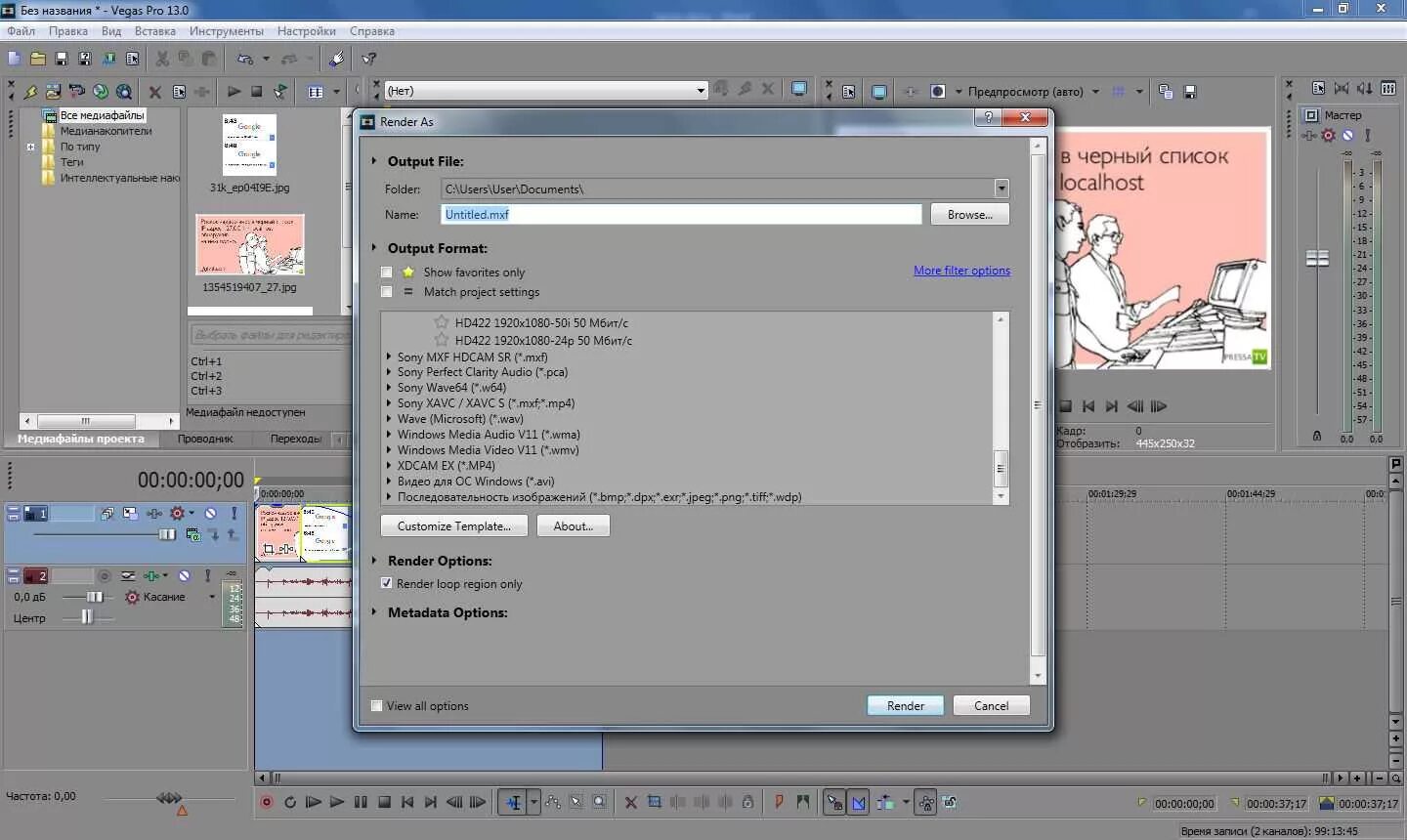This screenshot has height=840, width=1407.
Task: Toggle Show favorites only checkbox
Action: [386, 273]
